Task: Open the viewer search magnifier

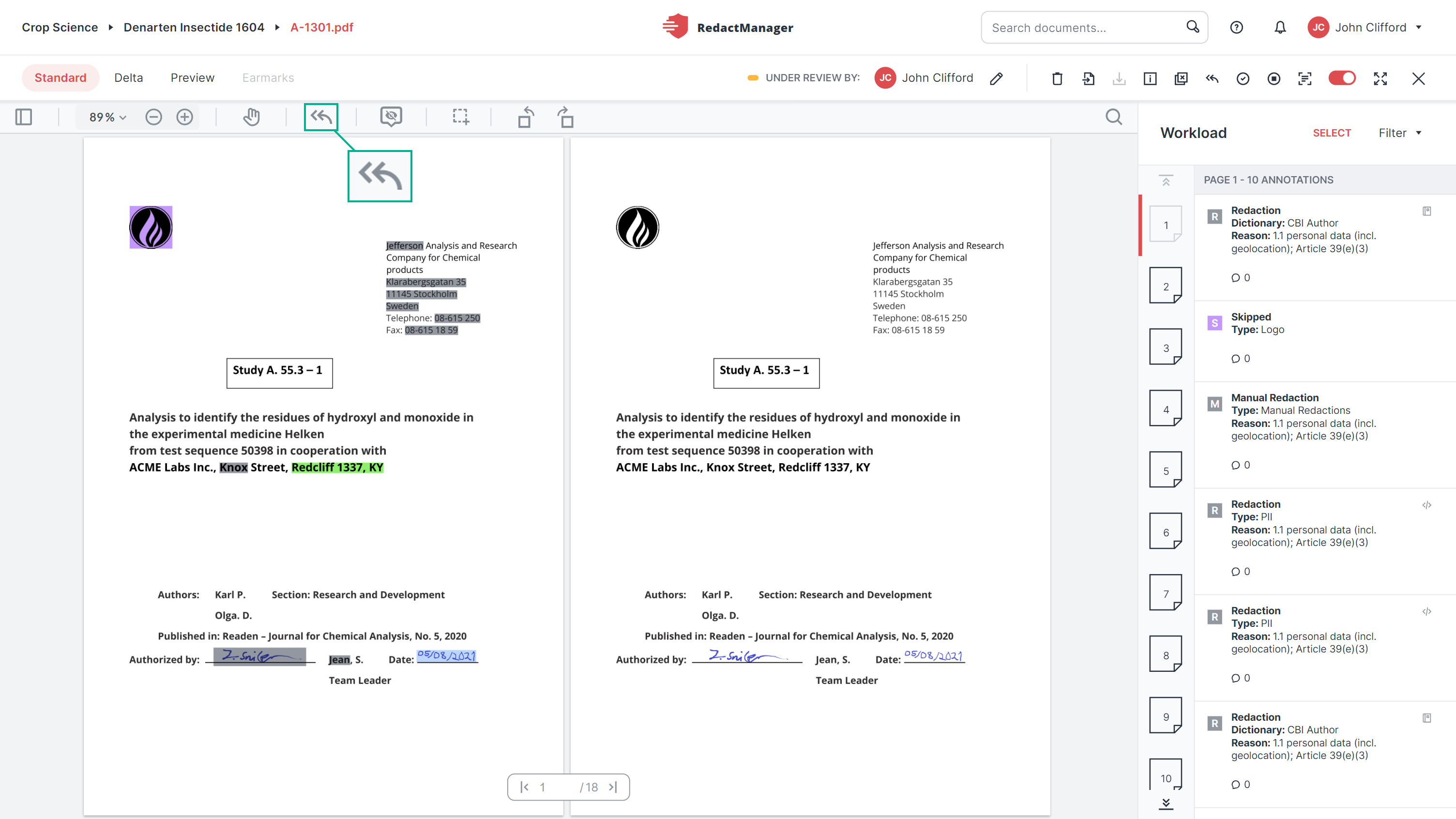Action: [x=1113, y=117]
